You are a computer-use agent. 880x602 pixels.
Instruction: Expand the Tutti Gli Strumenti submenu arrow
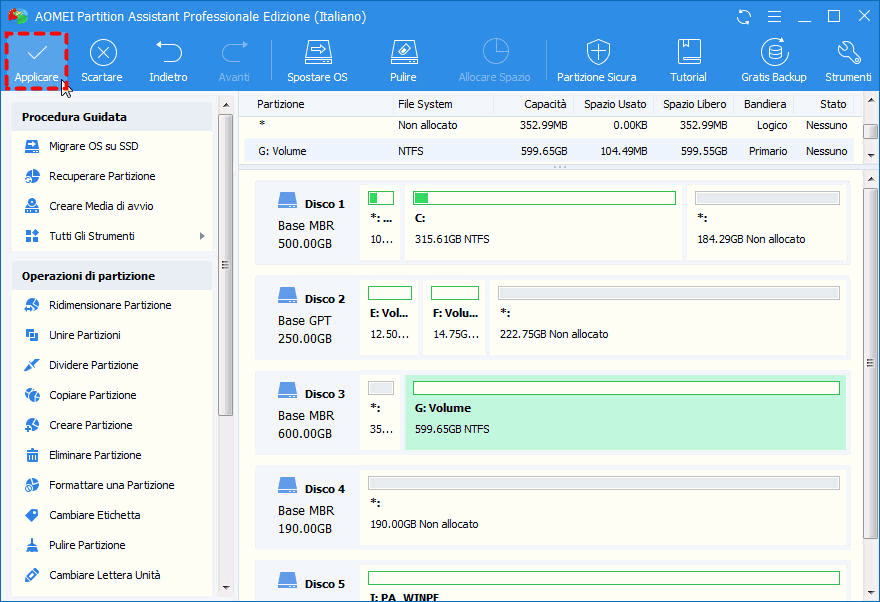(202, 236)
